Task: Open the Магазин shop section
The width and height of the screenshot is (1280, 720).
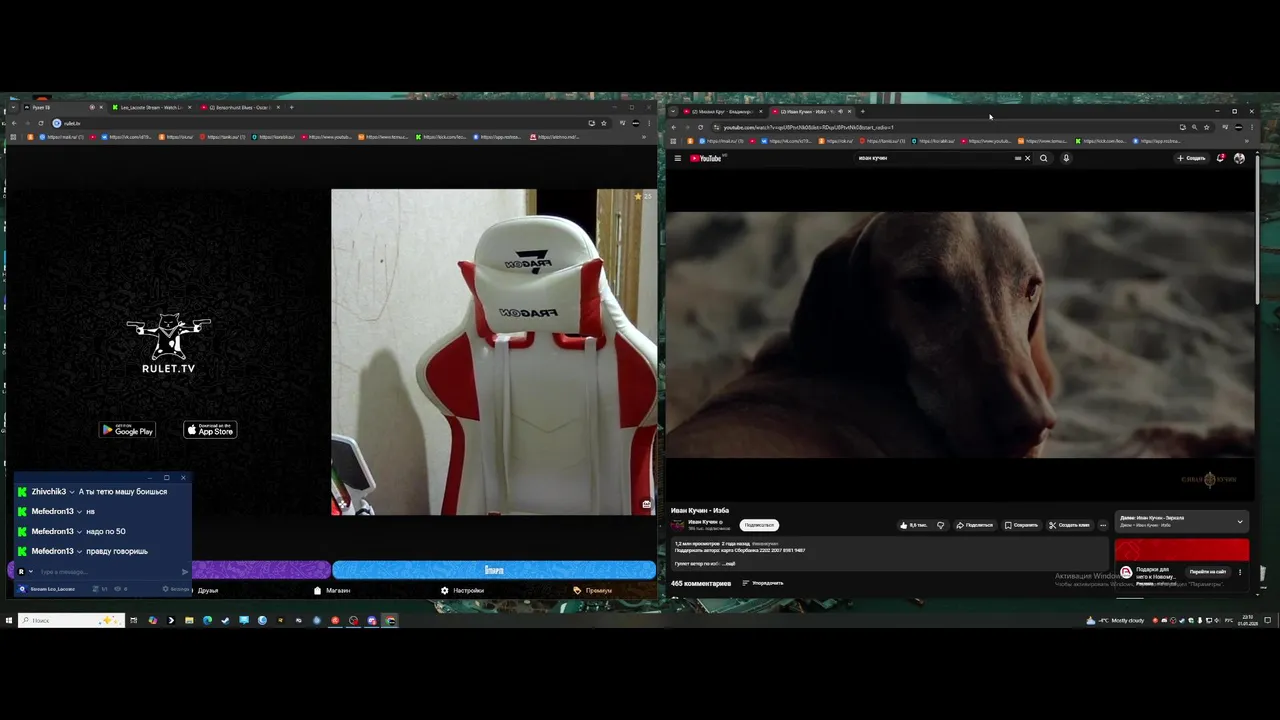Action: click(332, 590)
